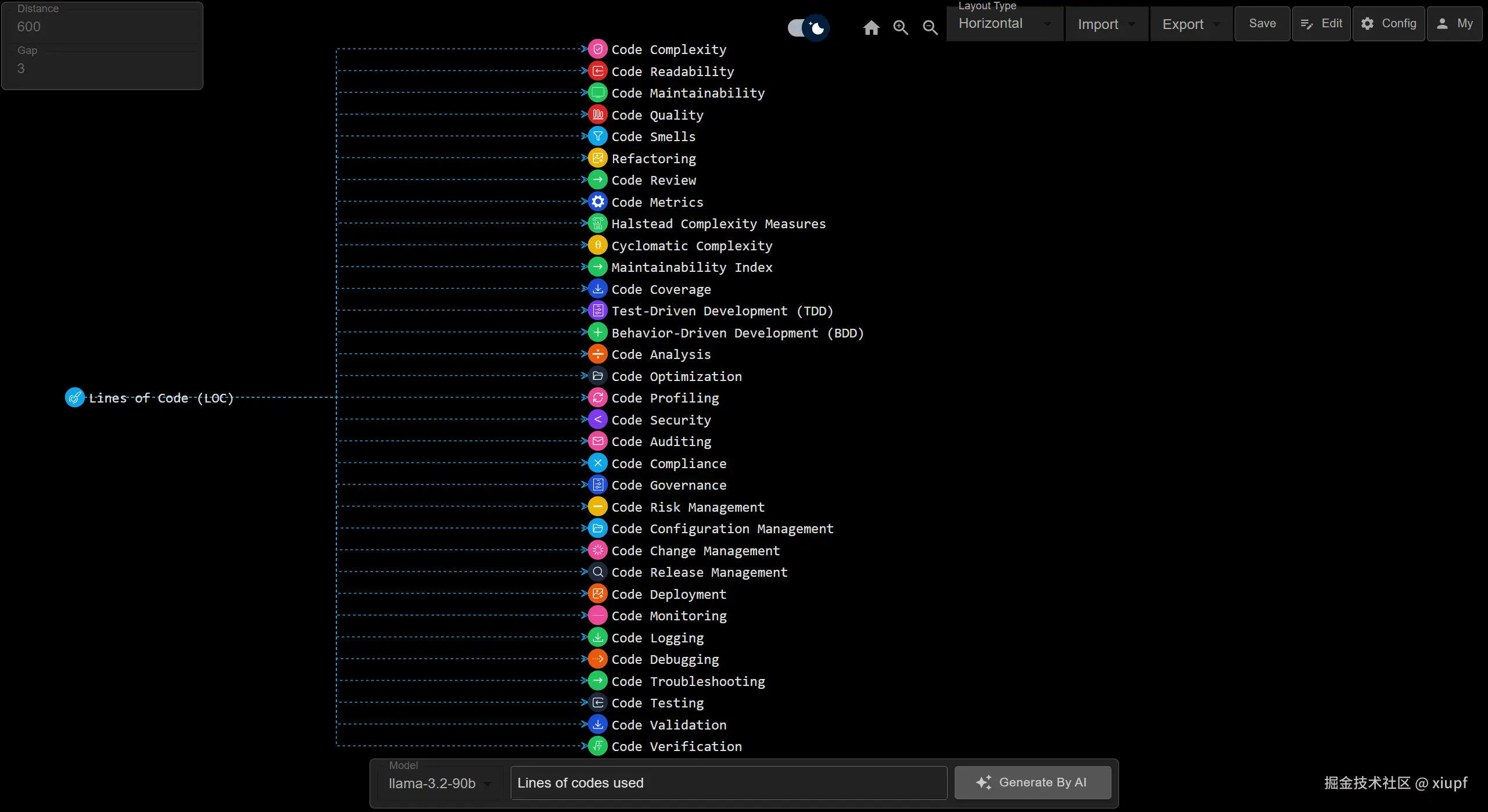
Task: Click the home reset view icon
Action: [871, 27]
